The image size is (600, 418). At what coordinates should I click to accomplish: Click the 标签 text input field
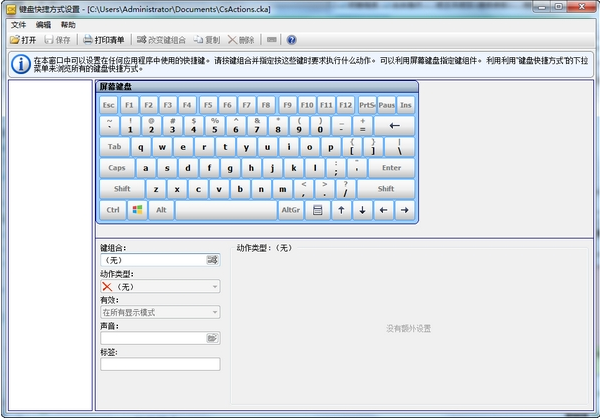159,364
